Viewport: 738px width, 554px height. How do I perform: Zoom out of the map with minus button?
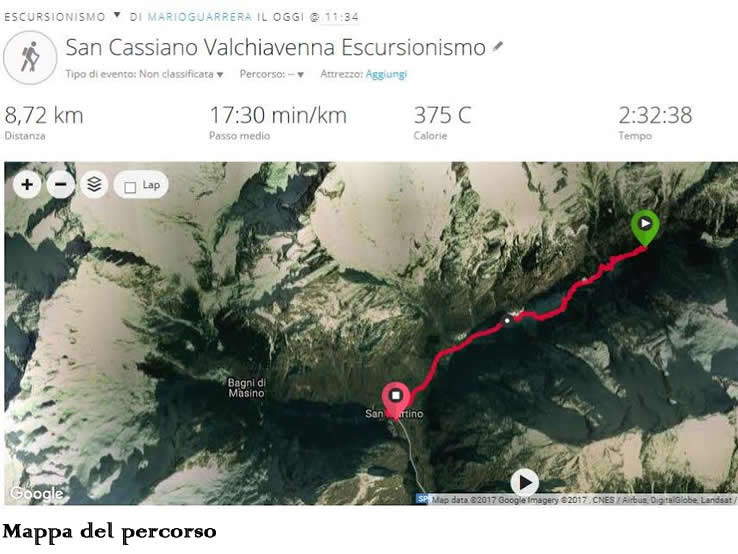61,185
